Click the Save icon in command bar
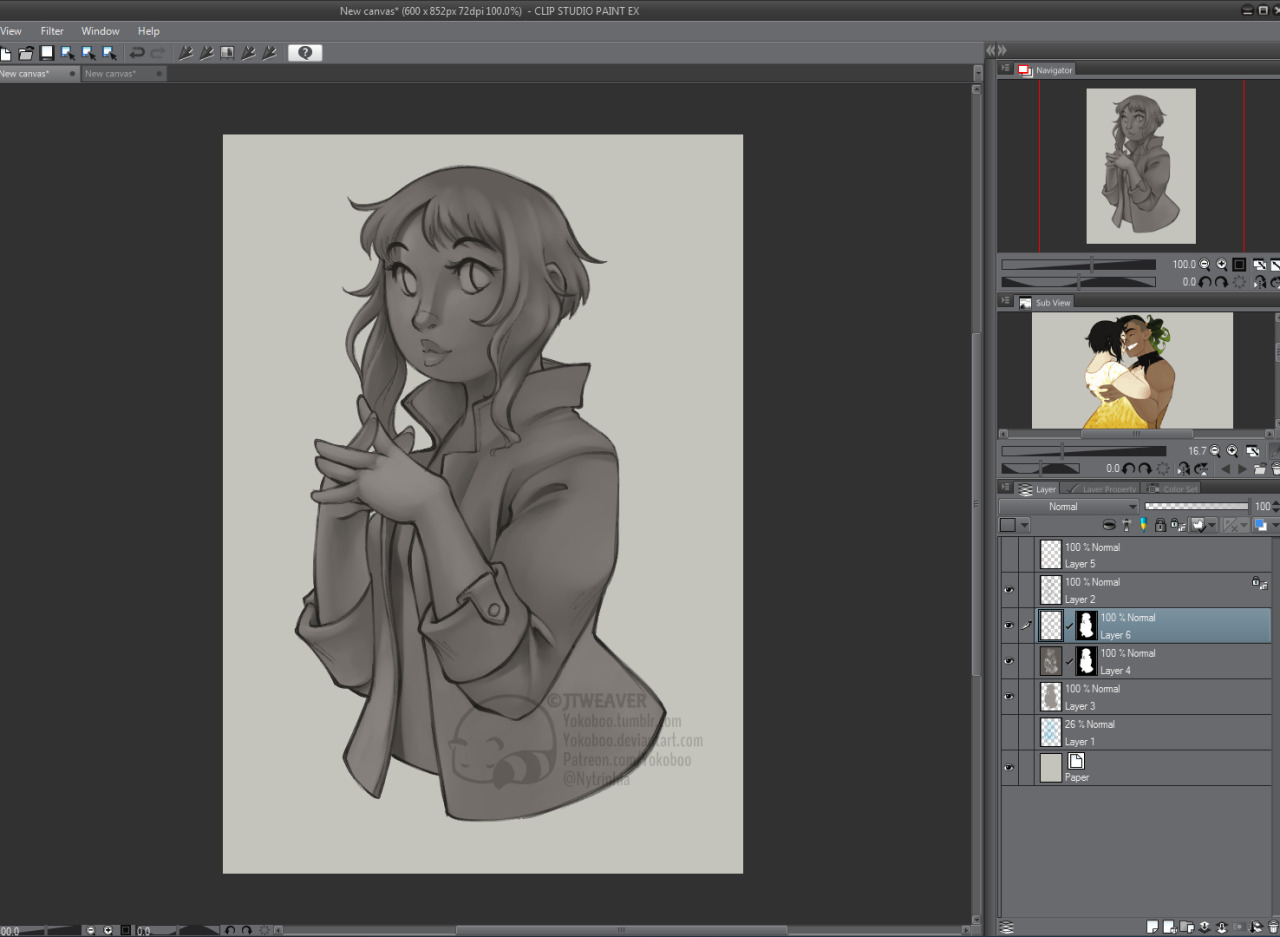 tap(46, 53)
